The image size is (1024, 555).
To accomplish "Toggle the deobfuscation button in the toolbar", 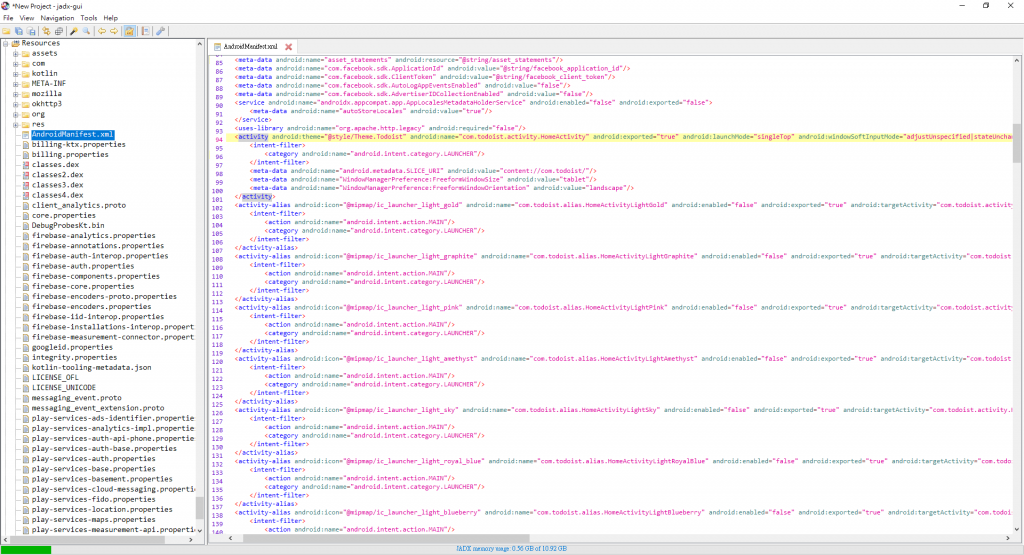I will tap(129, 31).
